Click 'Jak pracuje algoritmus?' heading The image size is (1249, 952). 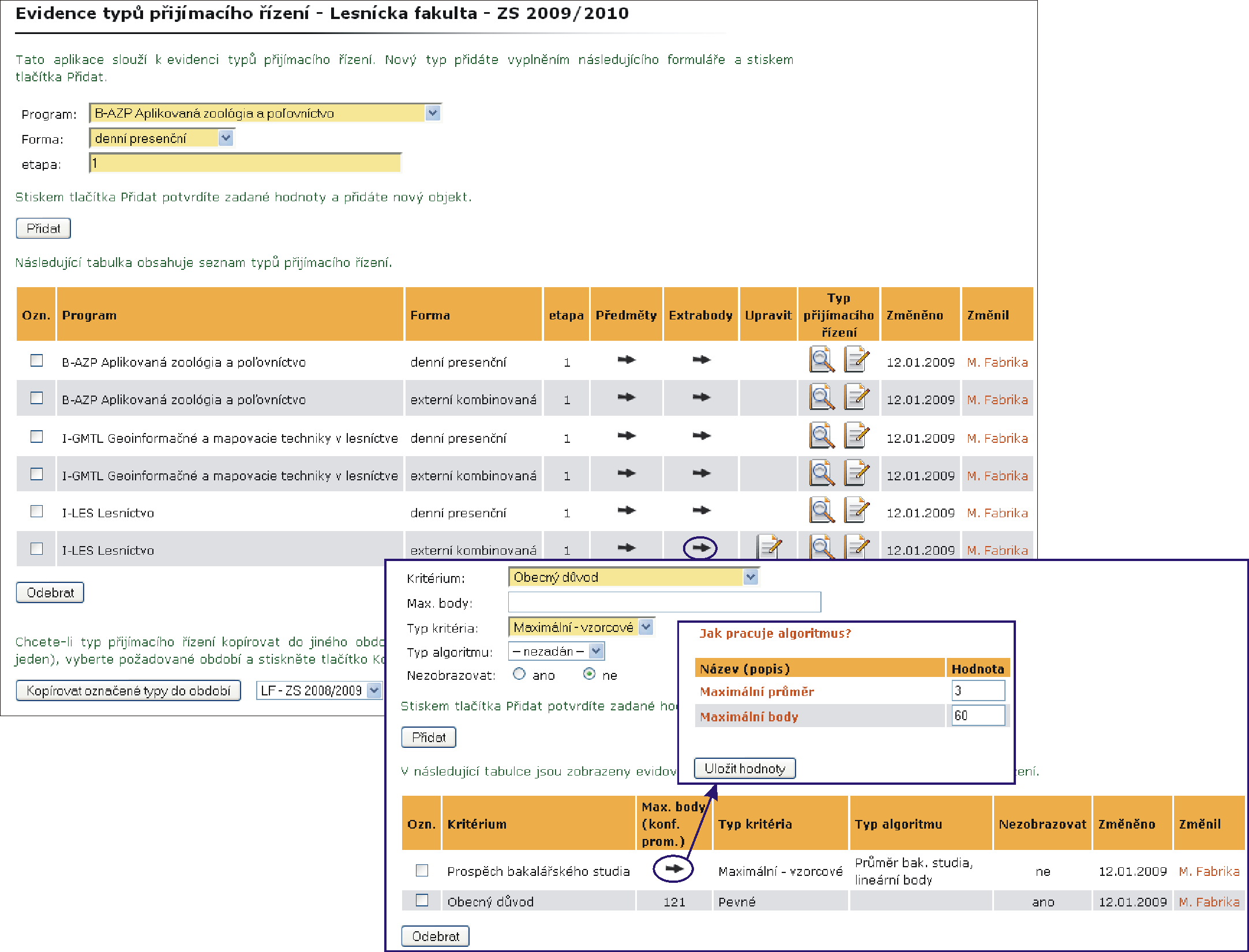pos(775,634)
